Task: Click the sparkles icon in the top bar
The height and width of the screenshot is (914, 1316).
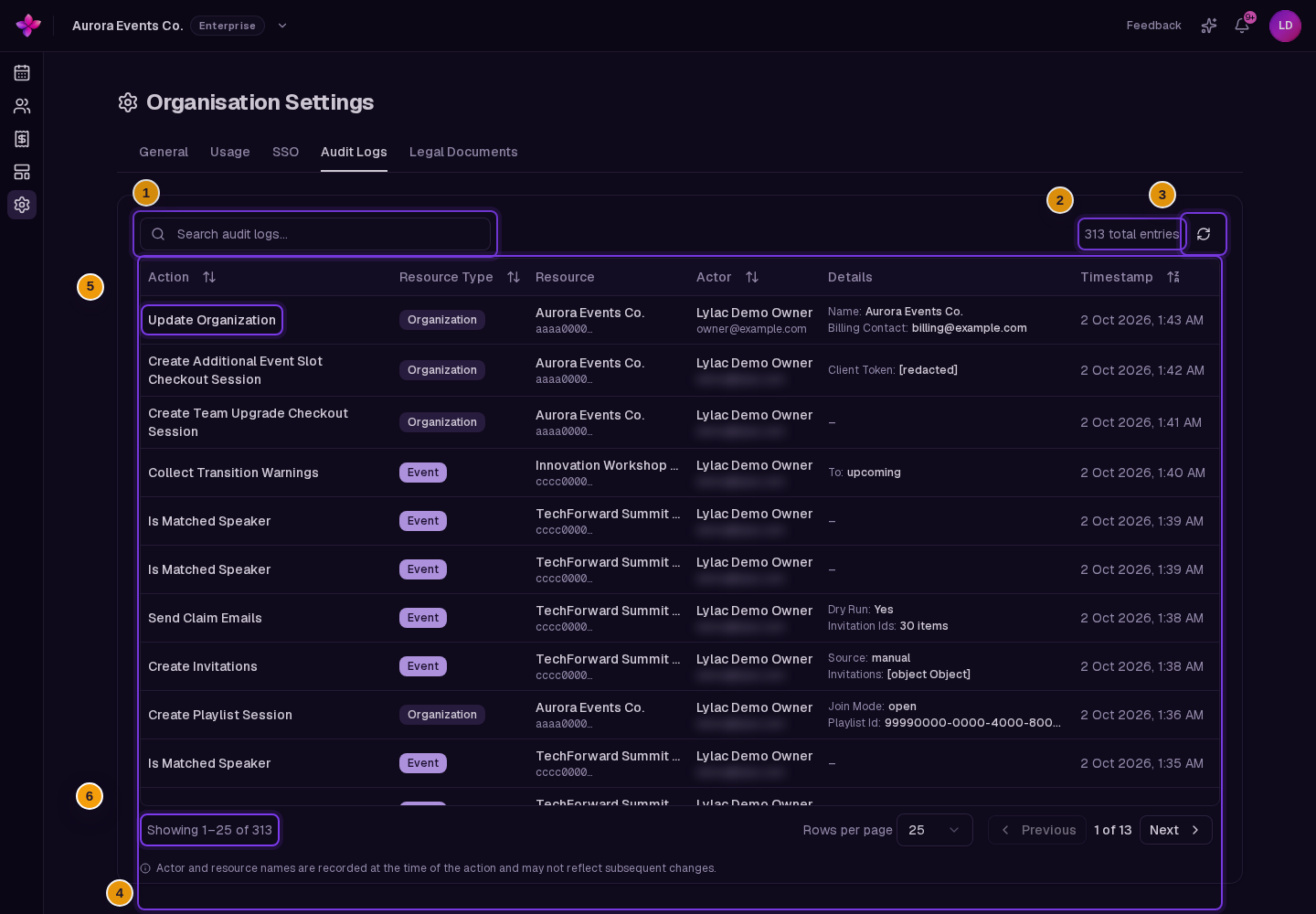Action: [x=1209, y=26]
